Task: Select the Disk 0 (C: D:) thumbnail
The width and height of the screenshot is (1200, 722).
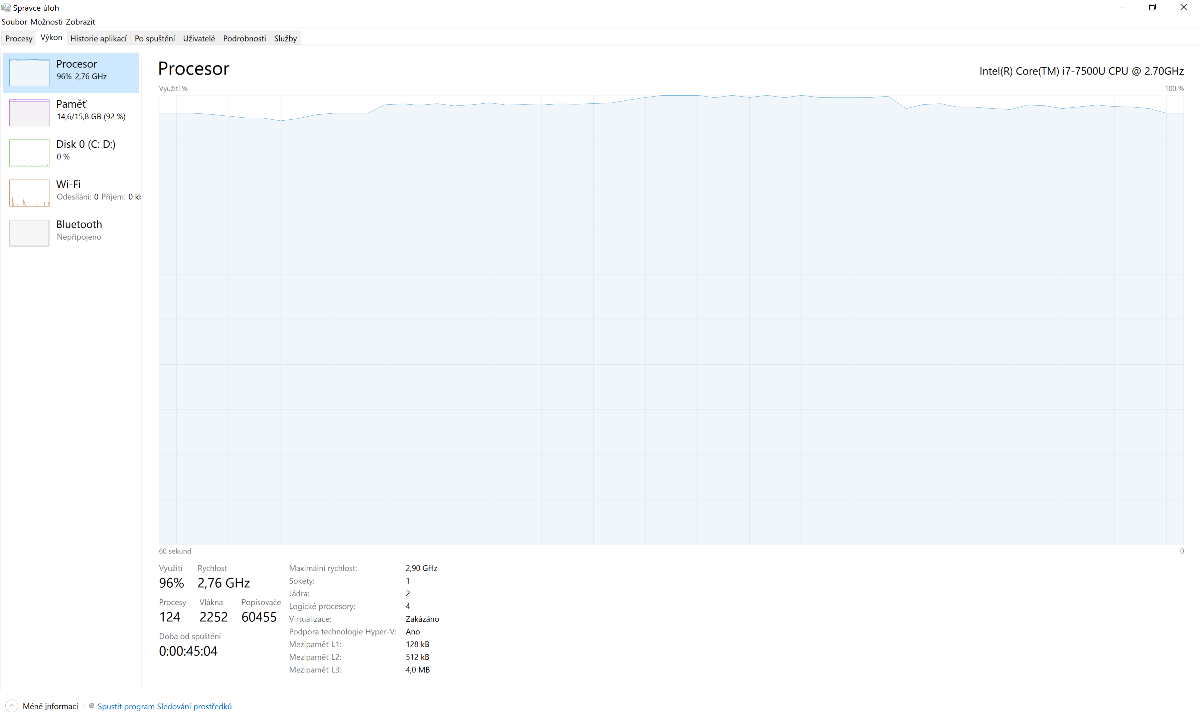Action: (29, 152)
